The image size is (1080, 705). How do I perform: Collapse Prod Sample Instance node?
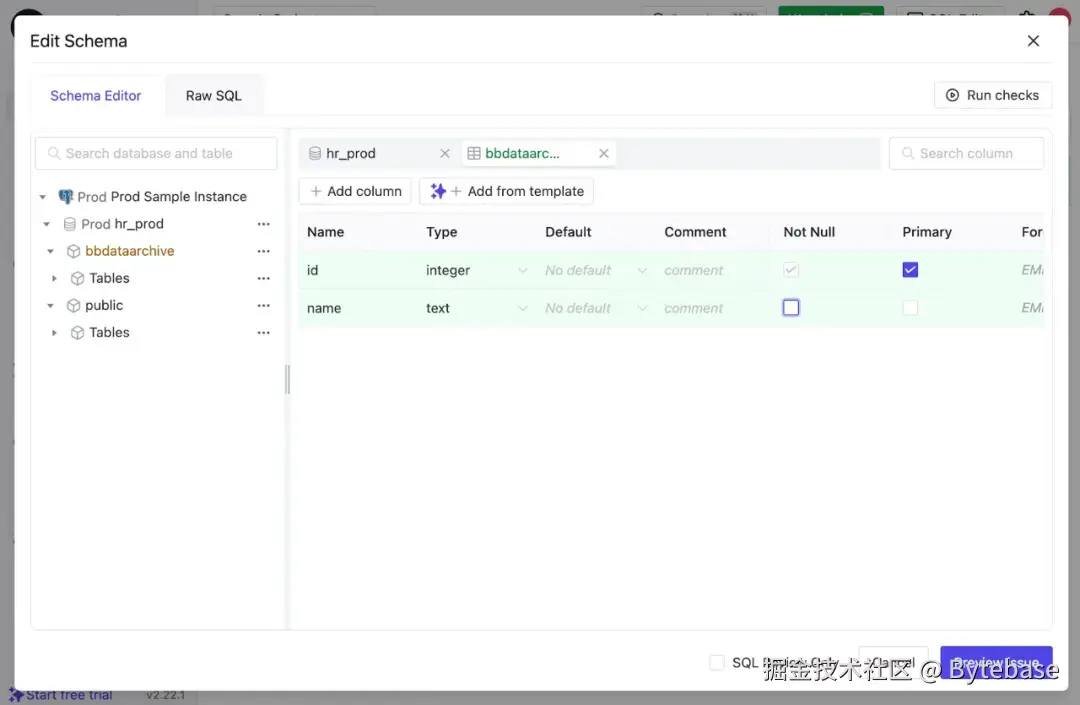43,197
